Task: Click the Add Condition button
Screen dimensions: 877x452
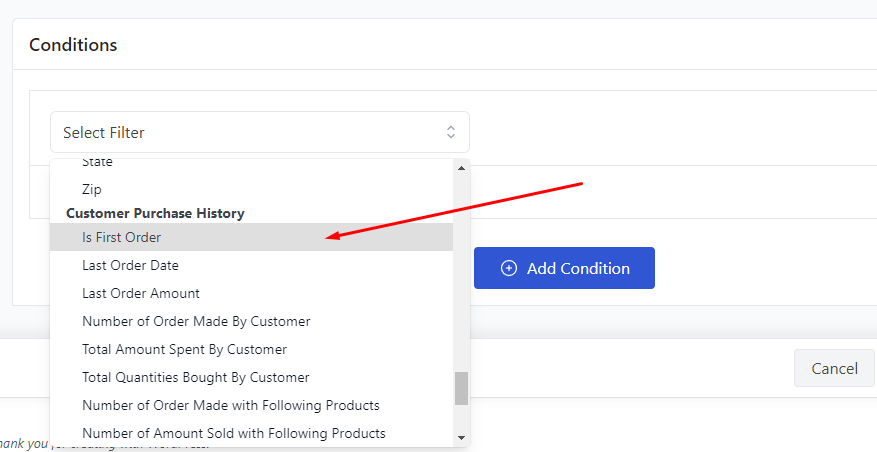Action: pos(564,268)
